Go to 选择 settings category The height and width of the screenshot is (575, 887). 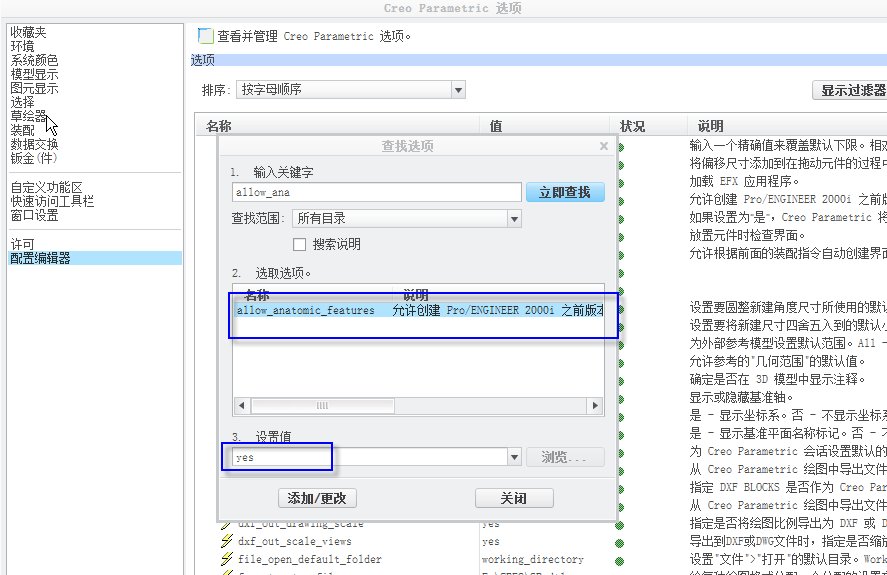pos(23,102)
